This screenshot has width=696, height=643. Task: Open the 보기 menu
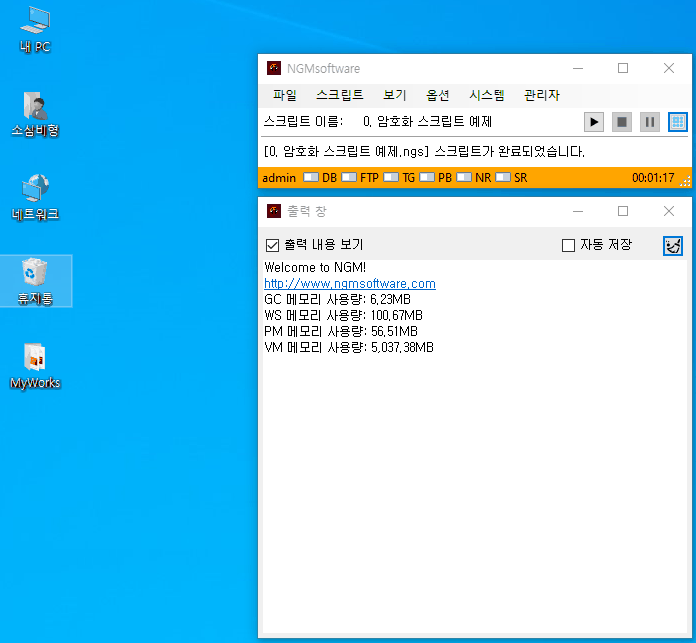(395, 95)
